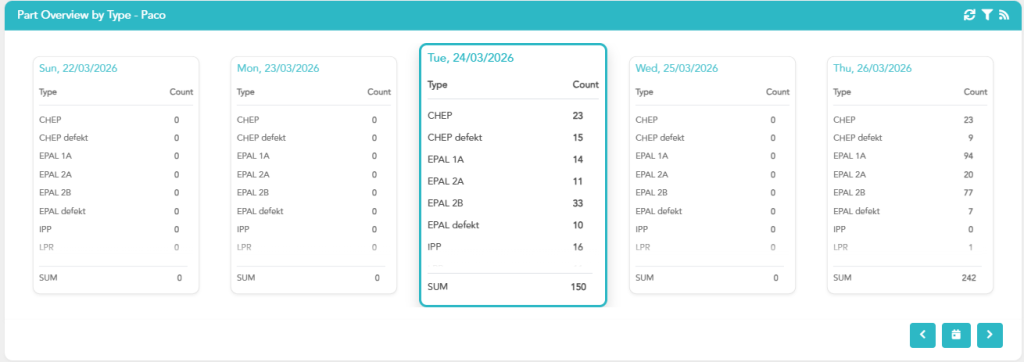The width and height of the screenshot is (1024, 362).
Task: Click EPAL 1A count 94 on Thursday
Action: (x=968, y=156)
